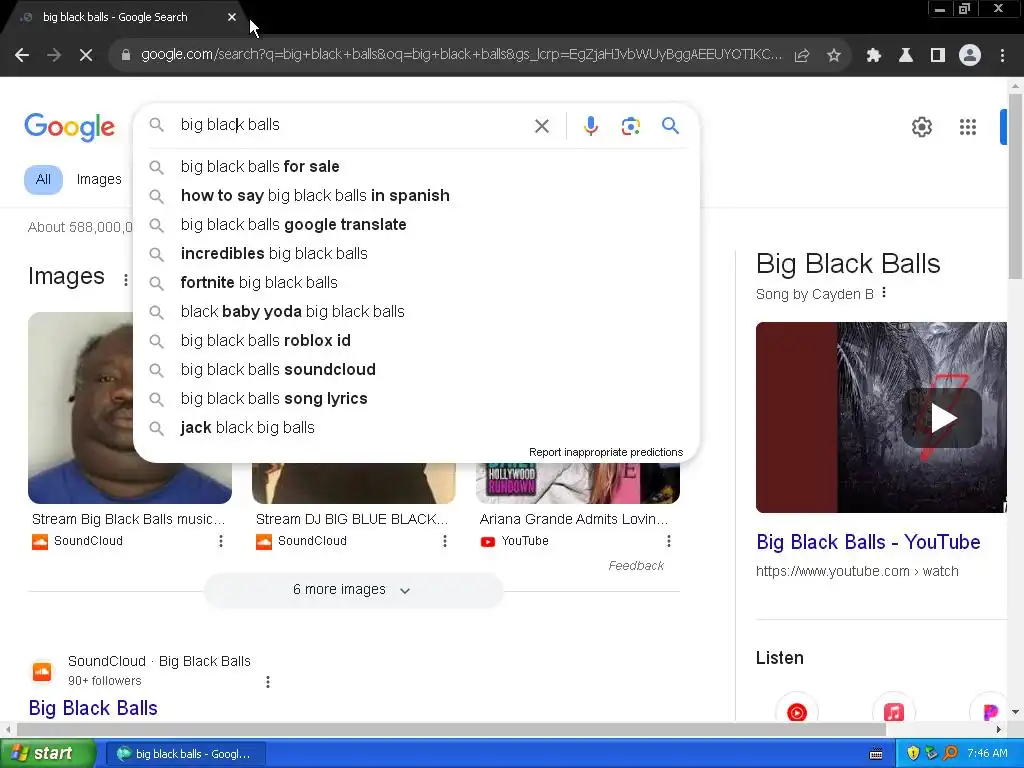Submit search with the blue magnifier icon
Viewport: 1024px width, 768px height.
click(671, 125)
